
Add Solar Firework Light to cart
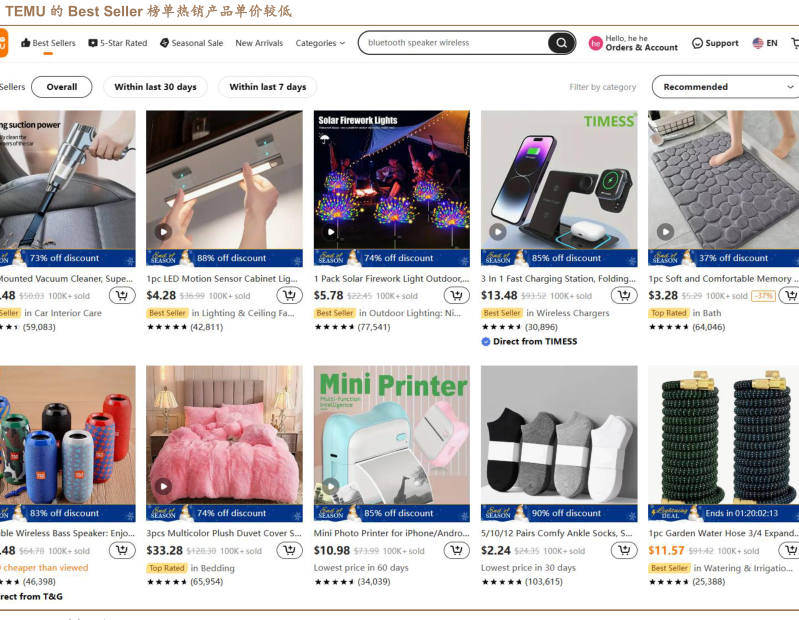pyautogui.click(x=457, y=295)
